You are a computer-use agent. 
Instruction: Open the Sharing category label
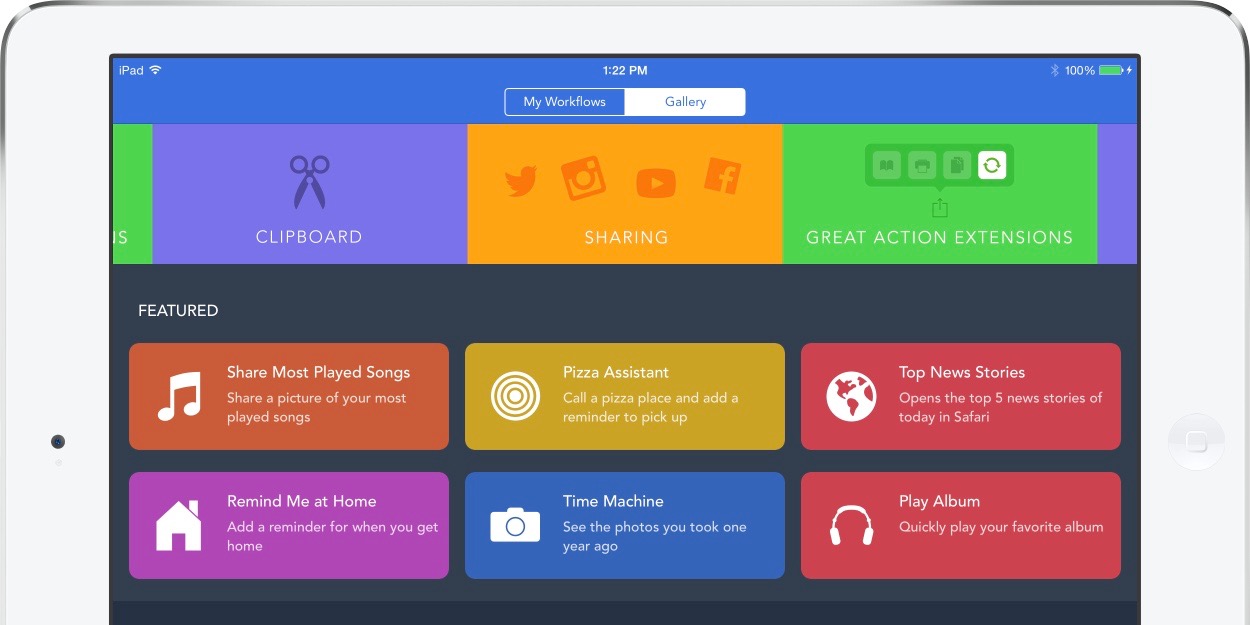point(626,237)
